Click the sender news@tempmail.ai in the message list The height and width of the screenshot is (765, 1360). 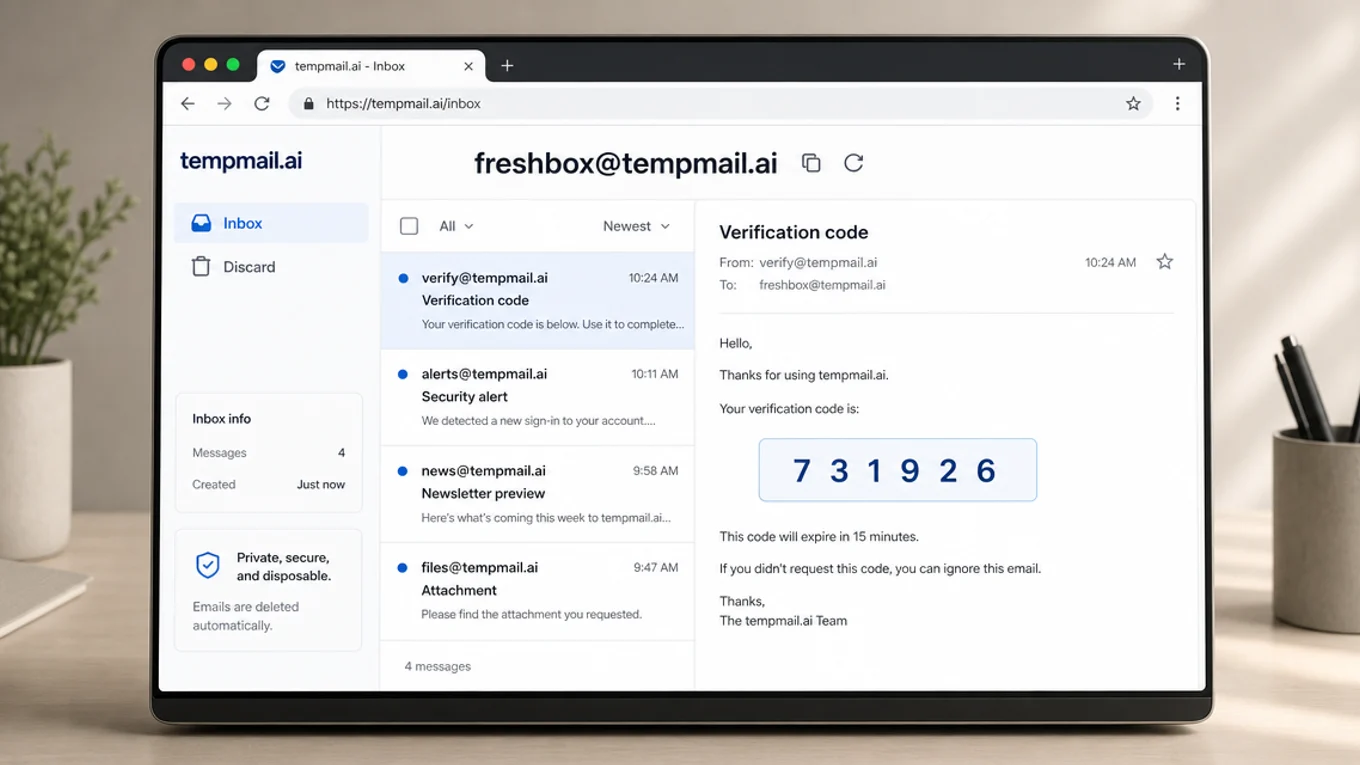pyautogui.click(x=483, y=471)
